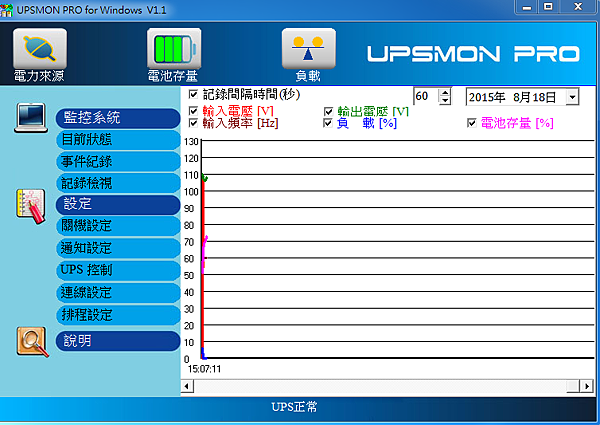Minimize the UPSMON PRO window
Viewport: 600px width, 425px height.
[527, 7]
